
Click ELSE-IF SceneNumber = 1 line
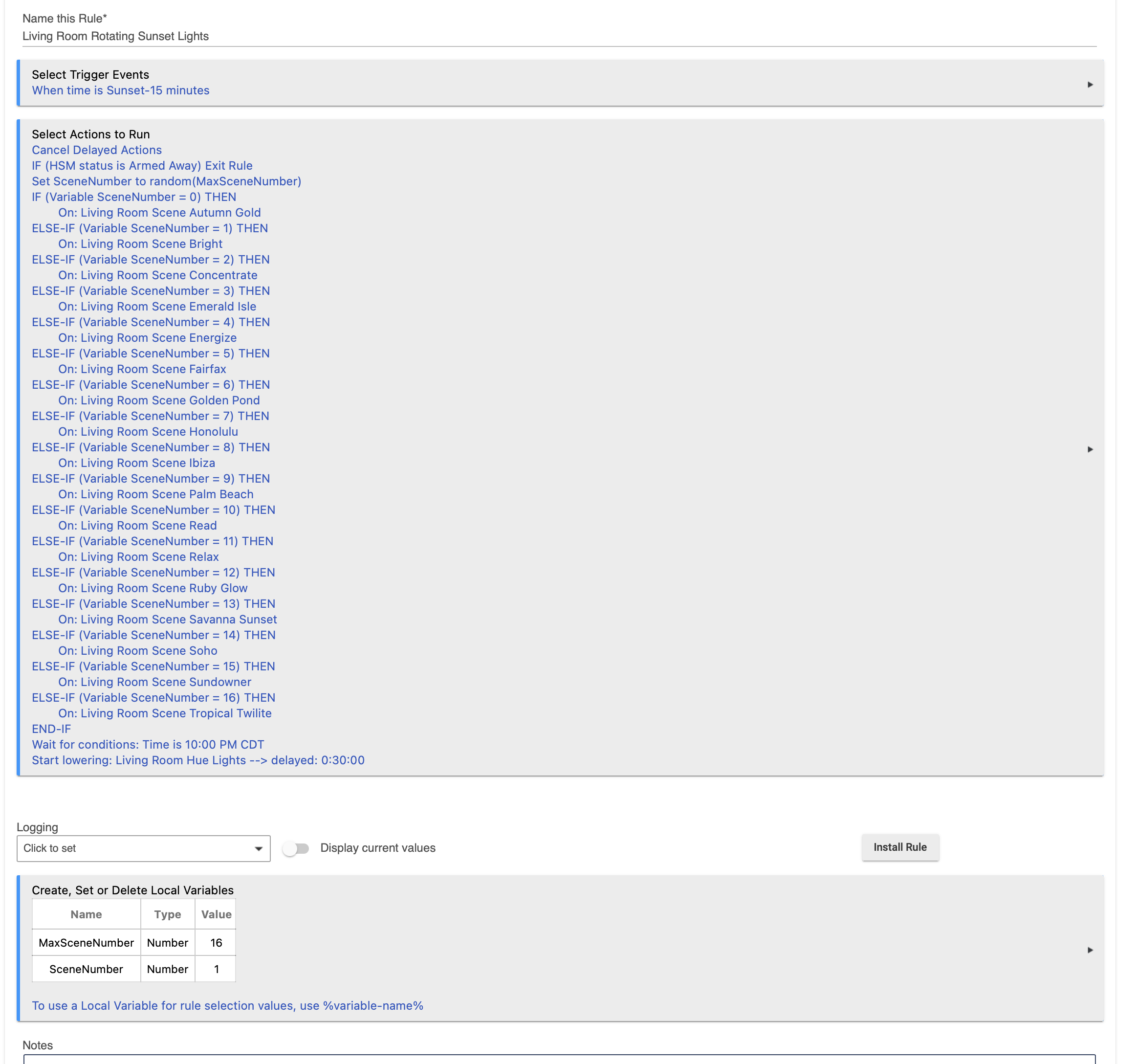[150, 228]
